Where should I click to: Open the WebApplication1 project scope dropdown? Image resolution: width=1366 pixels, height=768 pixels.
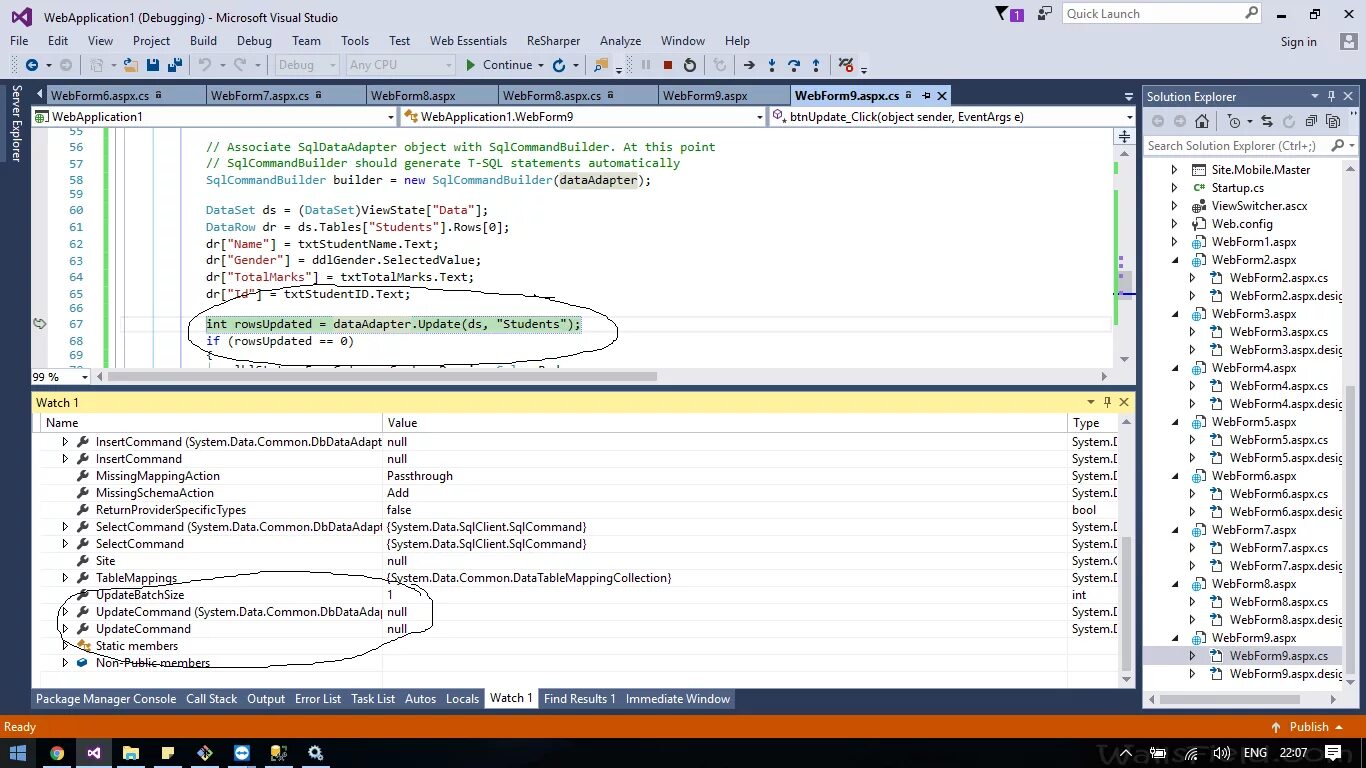tap(214, 117)
